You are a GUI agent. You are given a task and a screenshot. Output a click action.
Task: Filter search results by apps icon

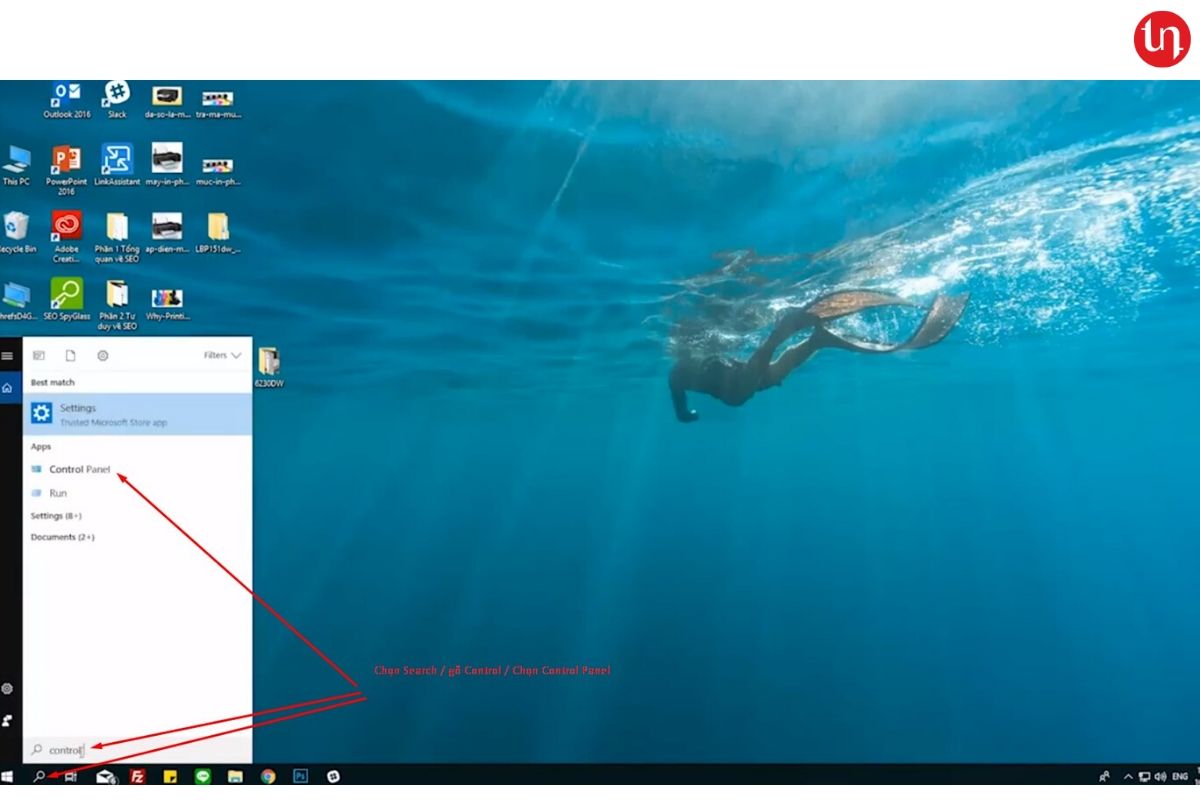pyautogui.click(x=39, y=355)
